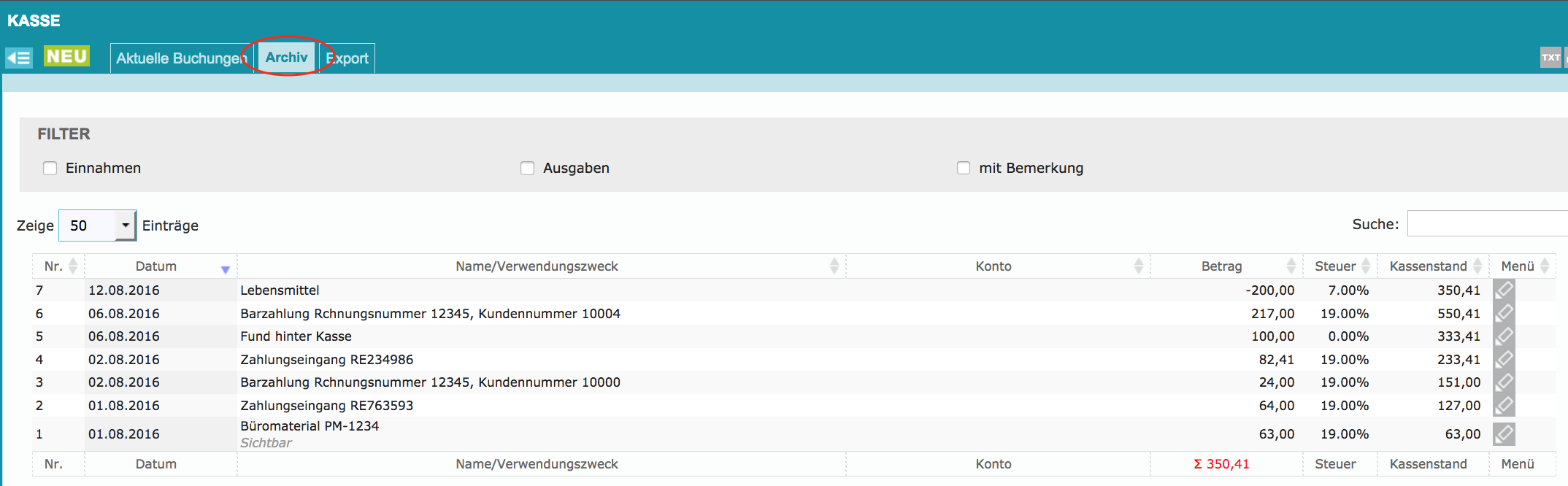Click edit icon for Fund hinter Kasse

[x=1504, y=336]
